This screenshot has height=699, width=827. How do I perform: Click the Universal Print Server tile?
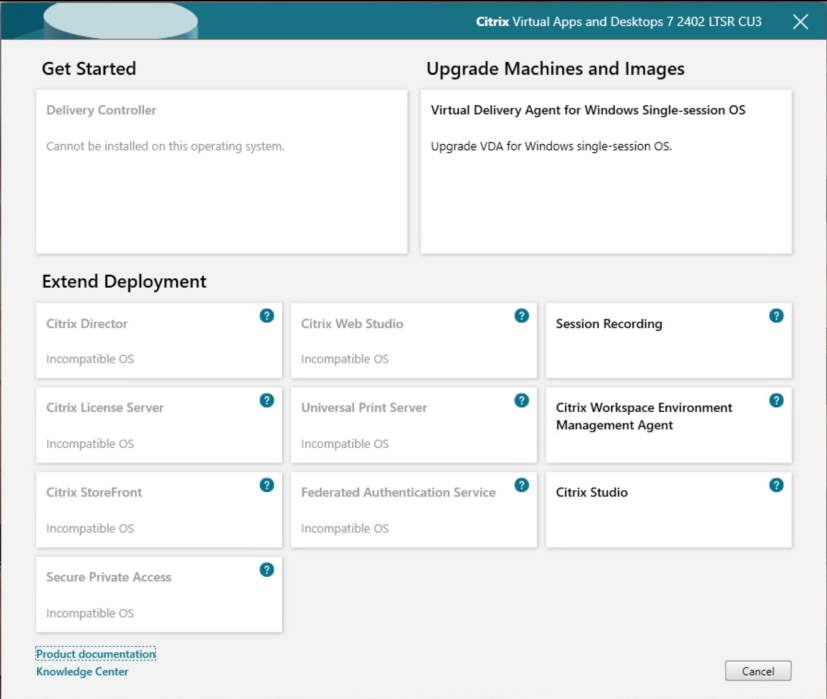click(414, 425)
